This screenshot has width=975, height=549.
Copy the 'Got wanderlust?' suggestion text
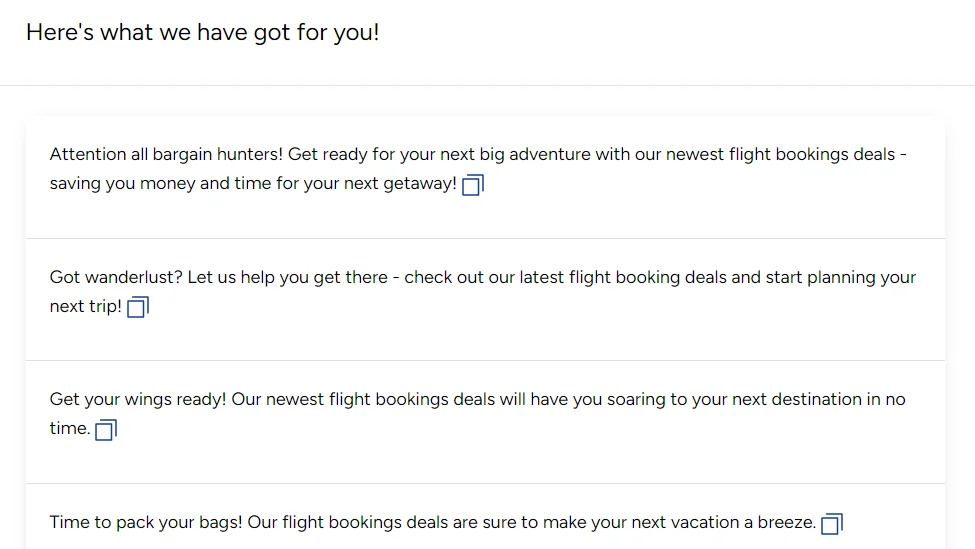(x=138, y=307)
